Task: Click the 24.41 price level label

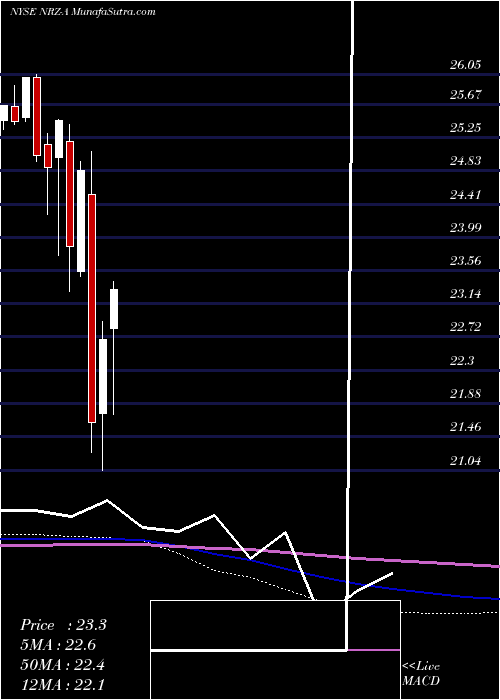Action: 465,195
